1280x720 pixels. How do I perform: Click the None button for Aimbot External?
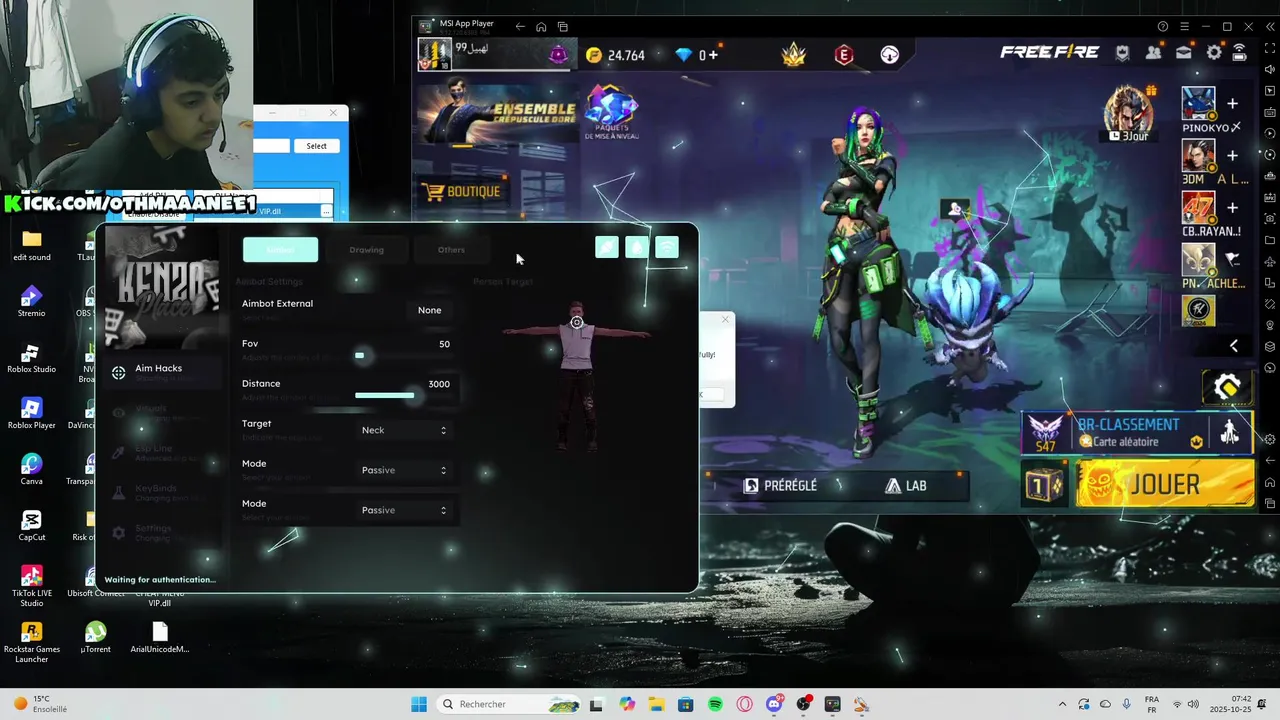point(429,310)
